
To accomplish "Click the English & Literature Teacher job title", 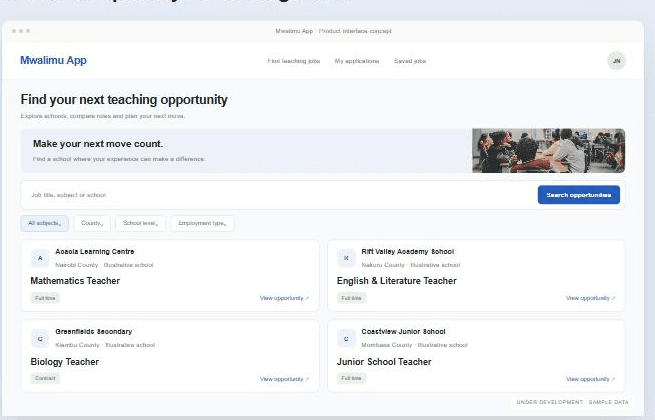I will click(396, 281).
